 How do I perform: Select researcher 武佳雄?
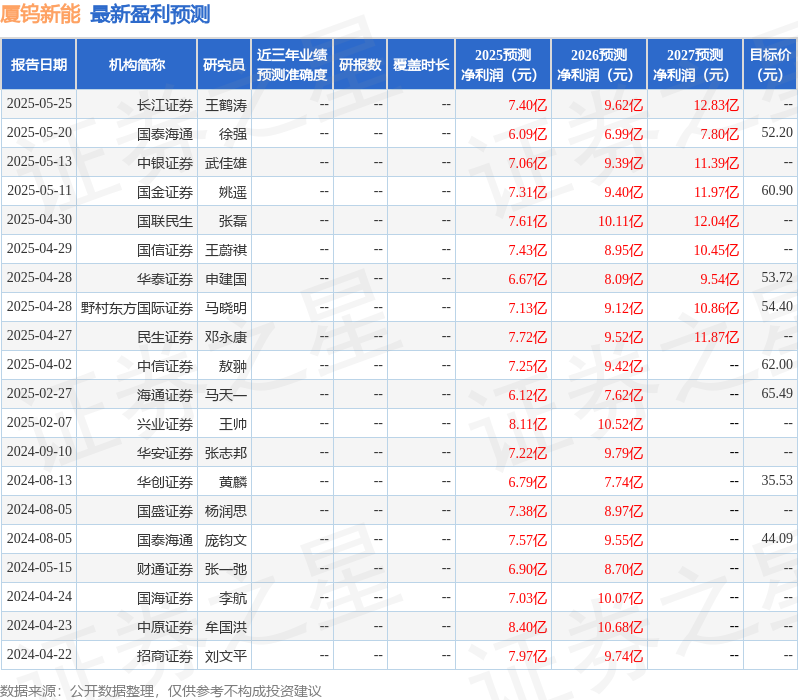(226, 163)
